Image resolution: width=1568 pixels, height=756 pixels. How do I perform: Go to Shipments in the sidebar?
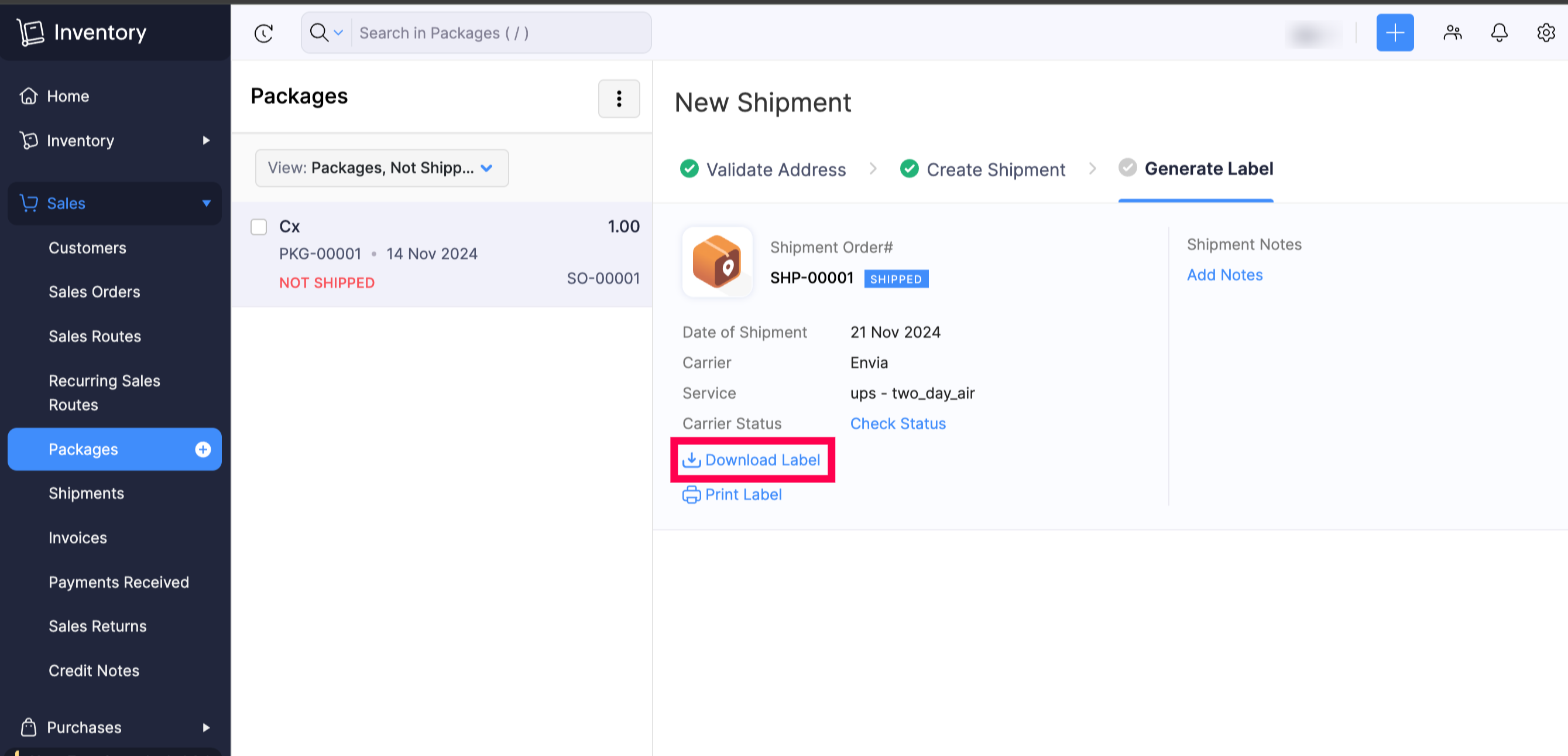click(x=87, y=494)
